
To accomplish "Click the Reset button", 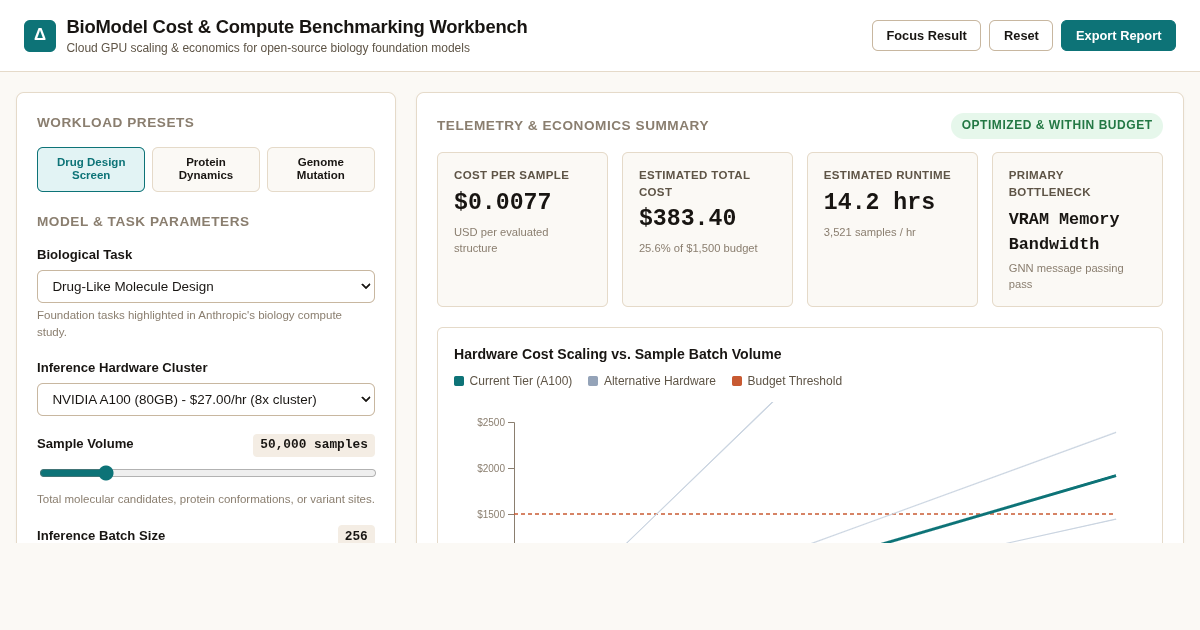I will click(1021, 35).
